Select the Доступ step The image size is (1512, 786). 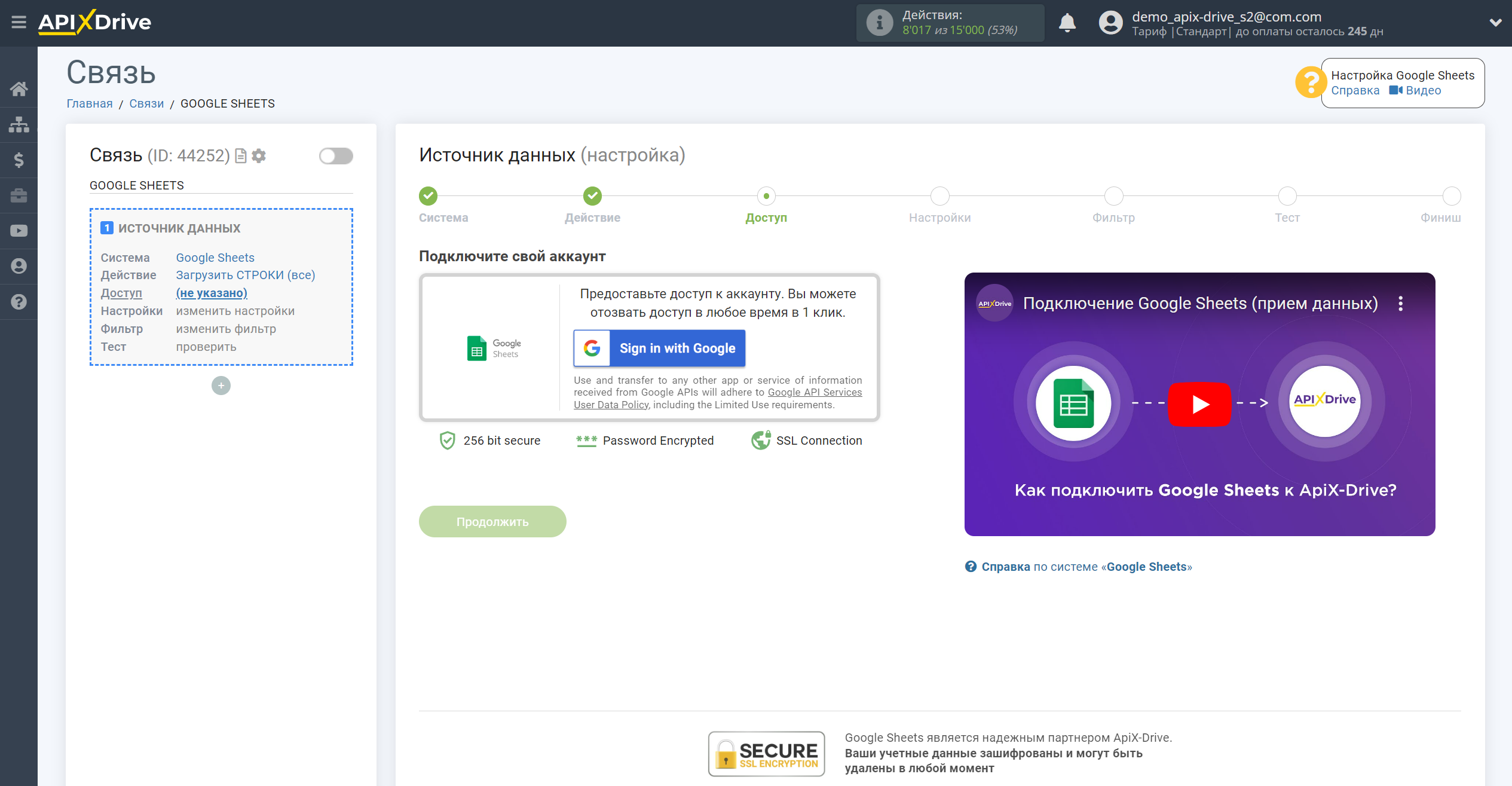[766, 195]
